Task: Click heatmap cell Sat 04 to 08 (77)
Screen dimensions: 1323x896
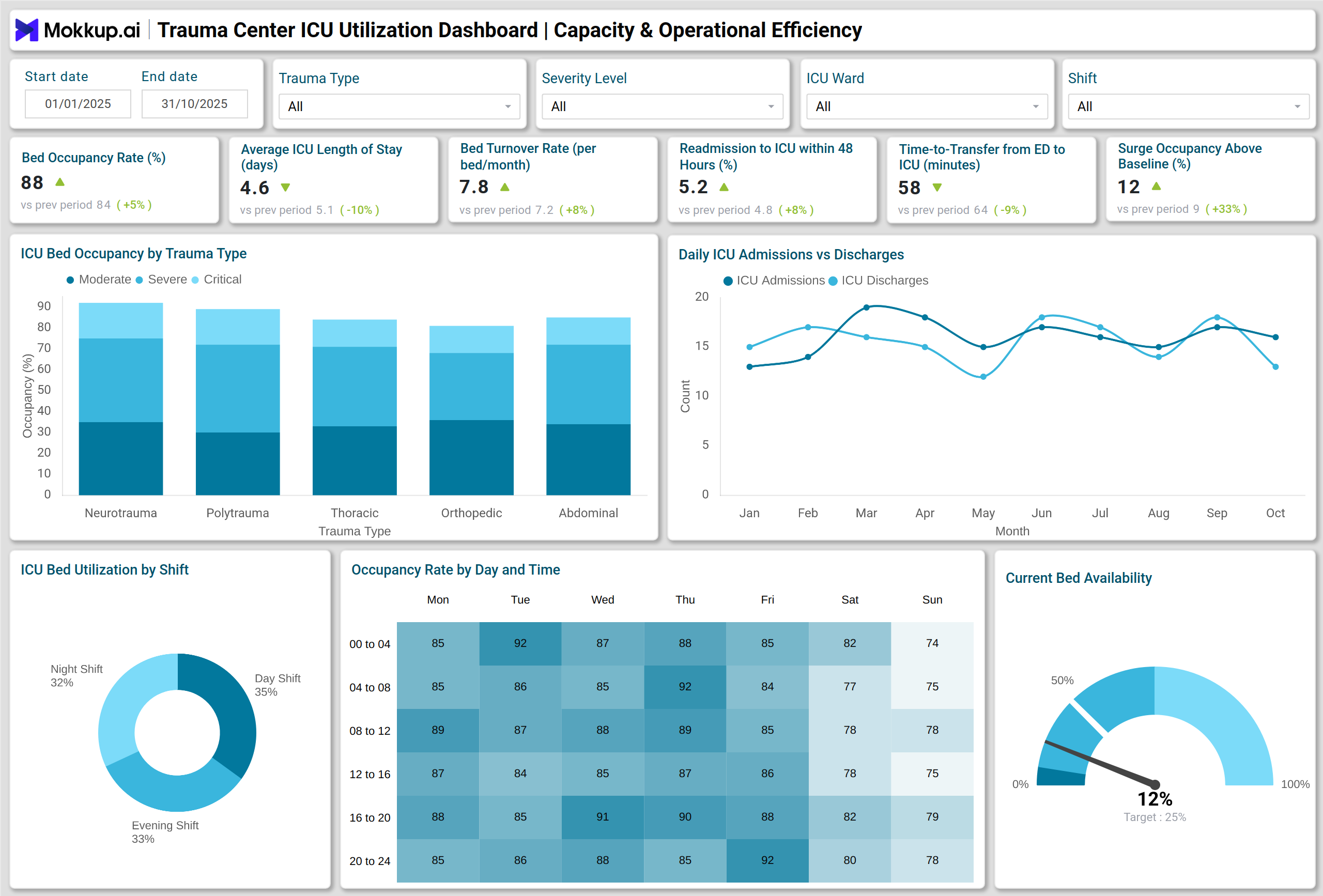Action: [x=850, y=687]
